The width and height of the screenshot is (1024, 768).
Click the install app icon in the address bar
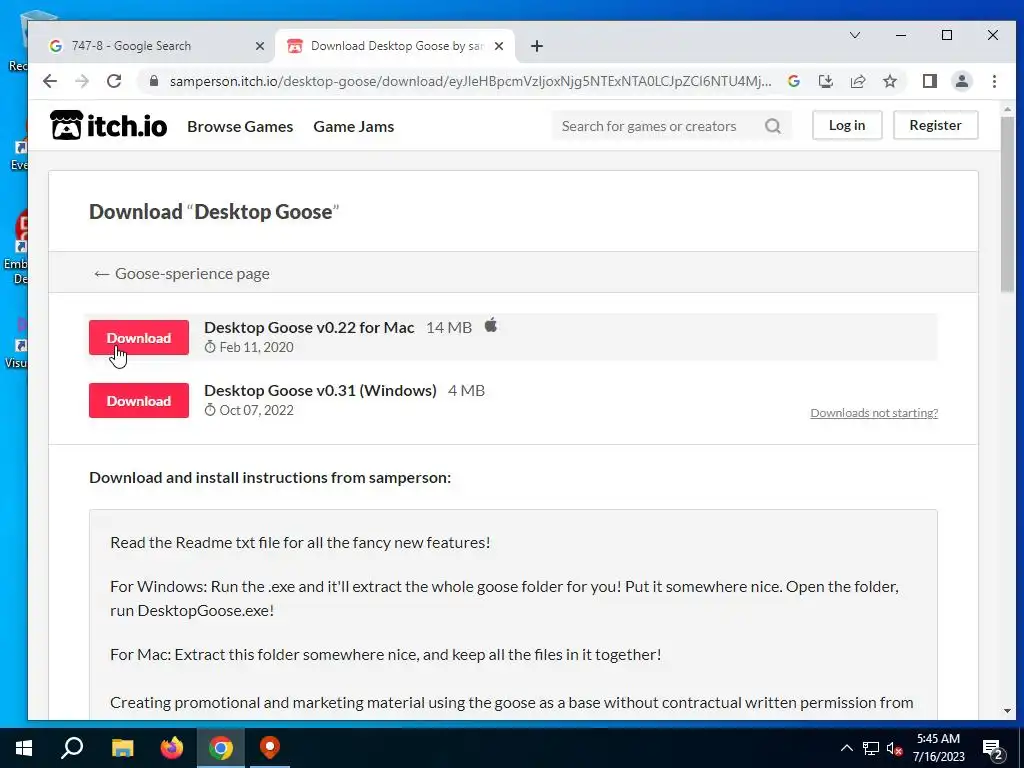tap(826, 81)
